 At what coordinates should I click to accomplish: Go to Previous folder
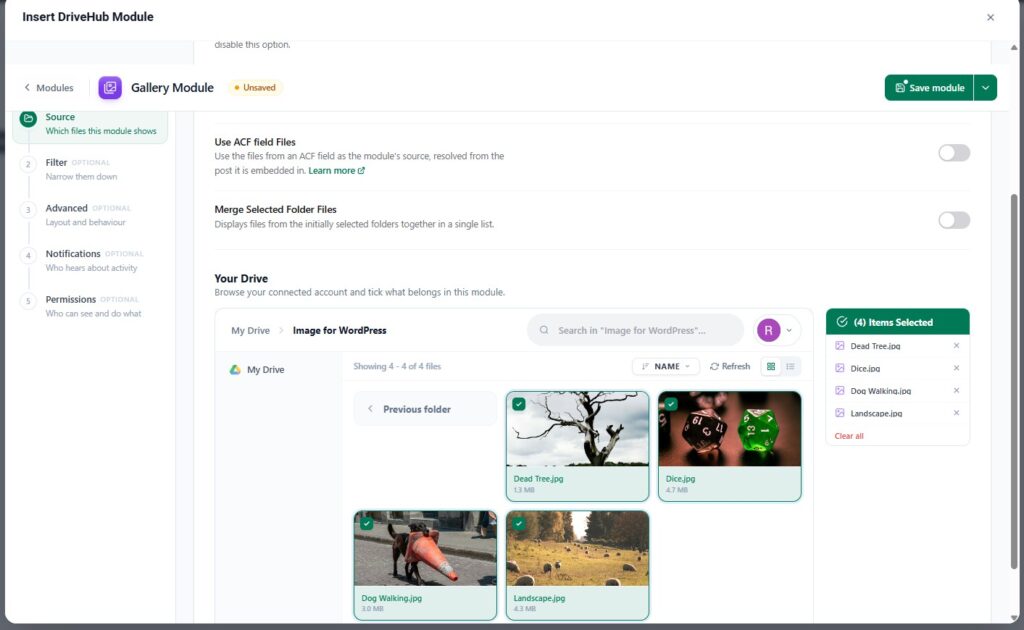point(425,409)
